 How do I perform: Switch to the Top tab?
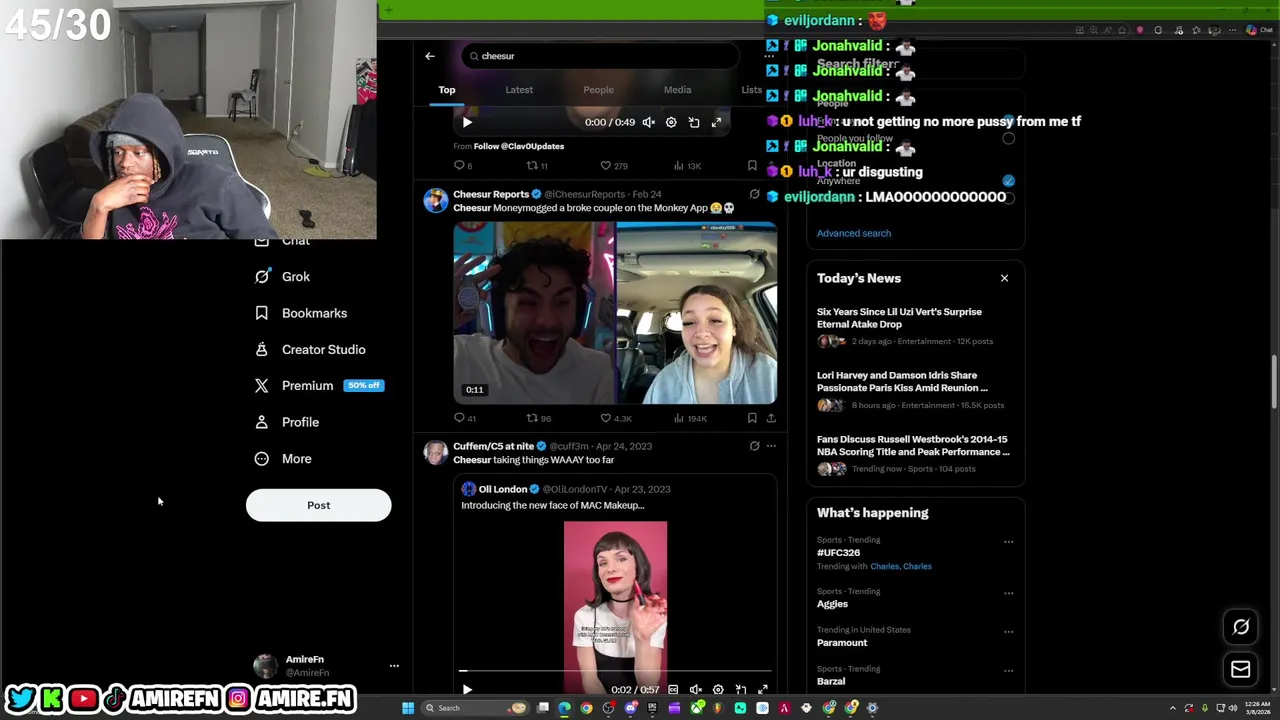click(447, 90)
